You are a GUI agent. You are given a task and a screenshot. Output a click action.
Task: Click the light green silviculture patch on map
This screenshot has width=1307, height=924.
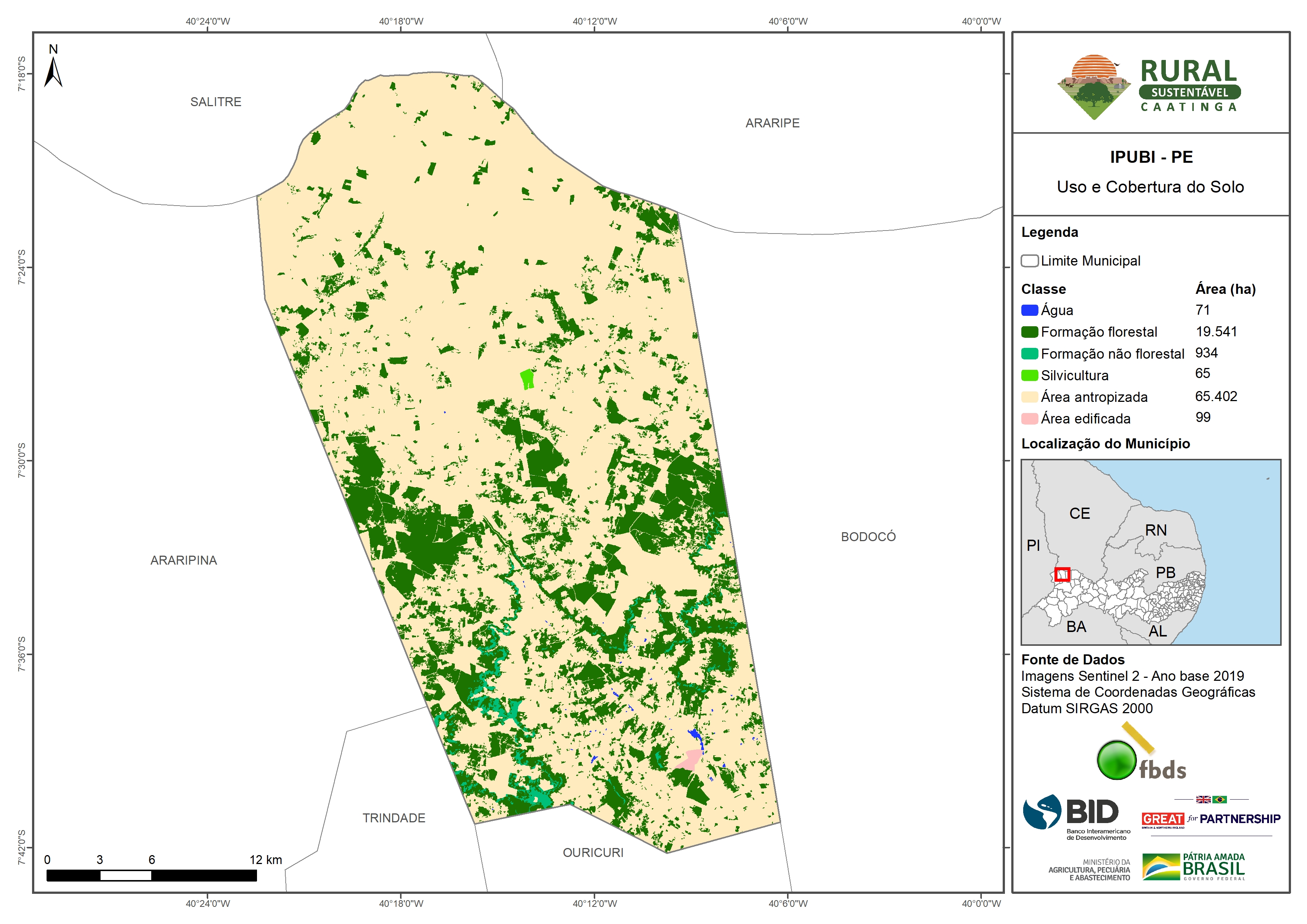(528, 378)
